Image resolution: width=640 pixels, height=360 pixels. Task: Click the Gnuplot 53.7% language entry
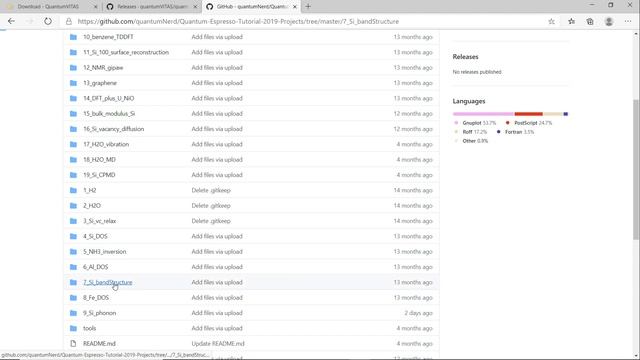(475, 123)
